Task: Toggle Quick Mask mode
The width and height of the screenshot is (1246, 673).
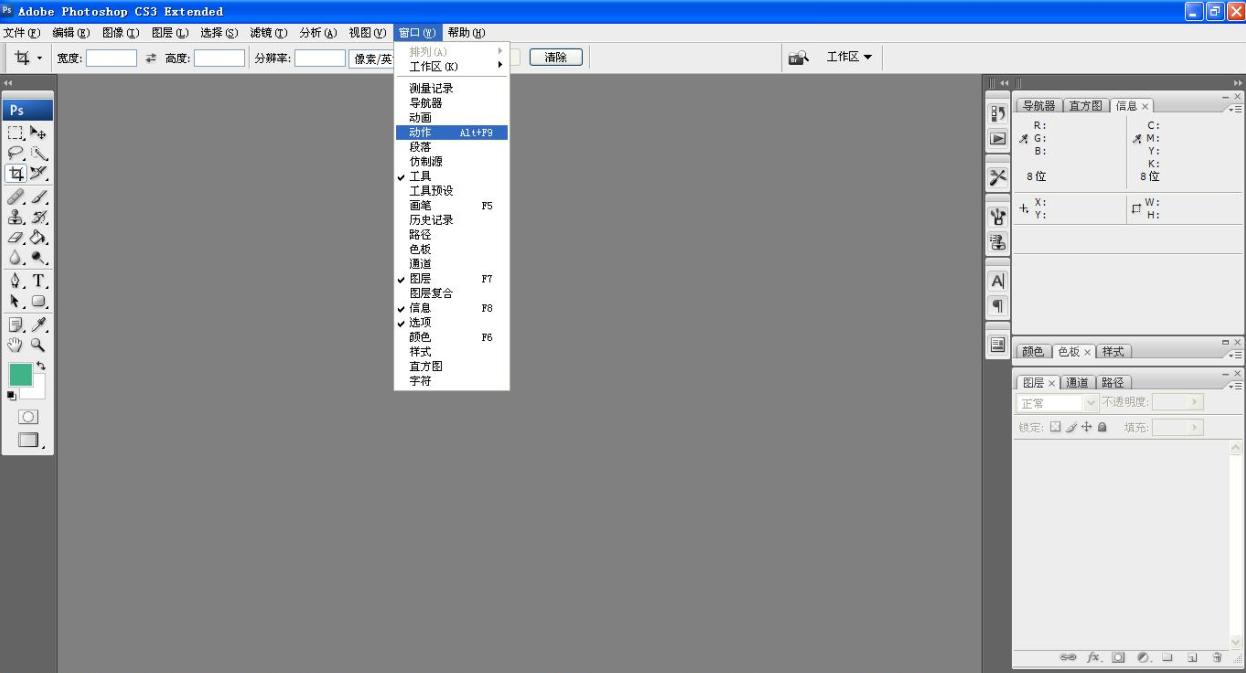Action: pyautogui.click(x=28, y=417)
